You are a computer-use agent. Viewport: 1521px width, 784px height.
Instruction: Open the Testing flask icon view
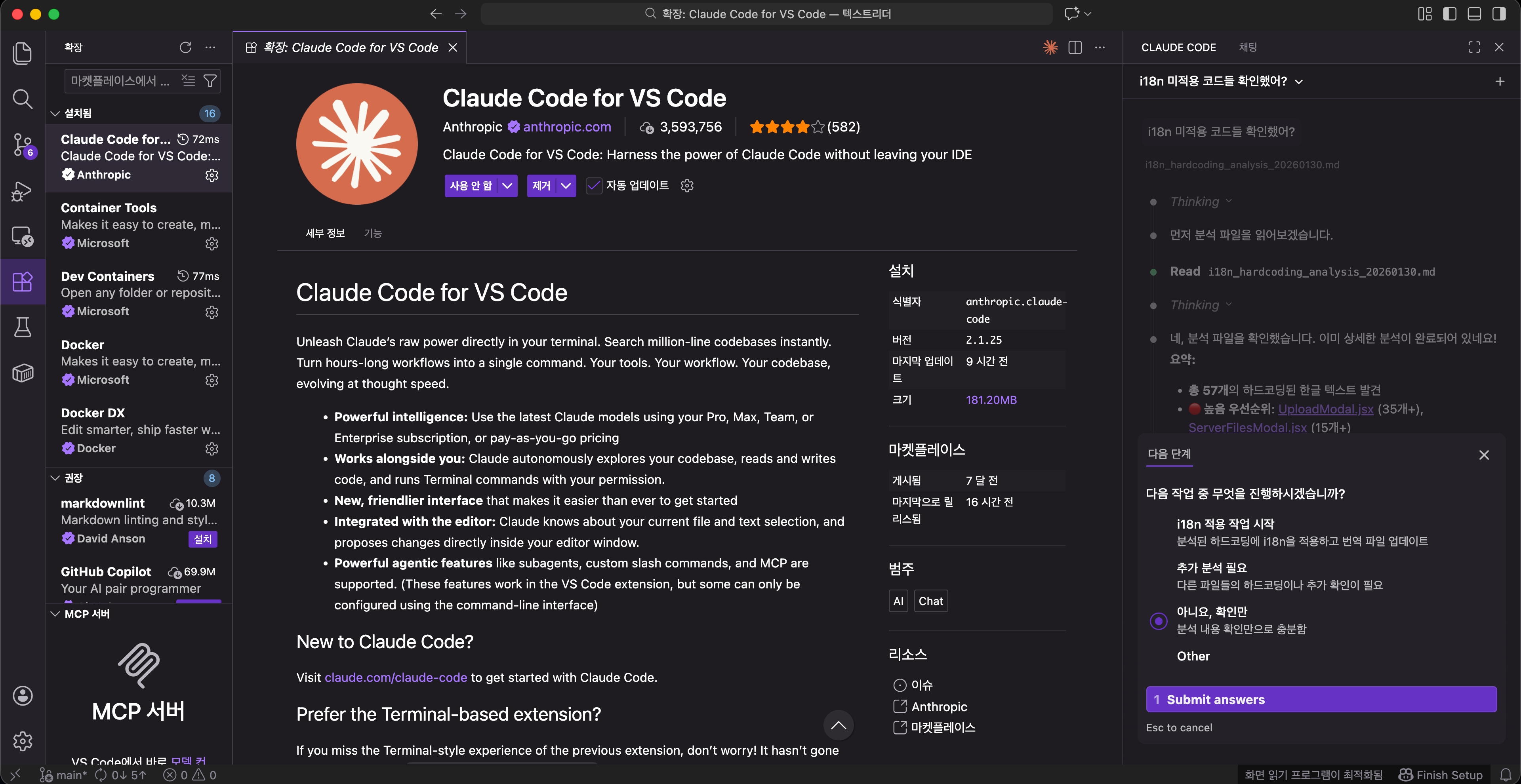pyautogui.click(x=23, y=327)
